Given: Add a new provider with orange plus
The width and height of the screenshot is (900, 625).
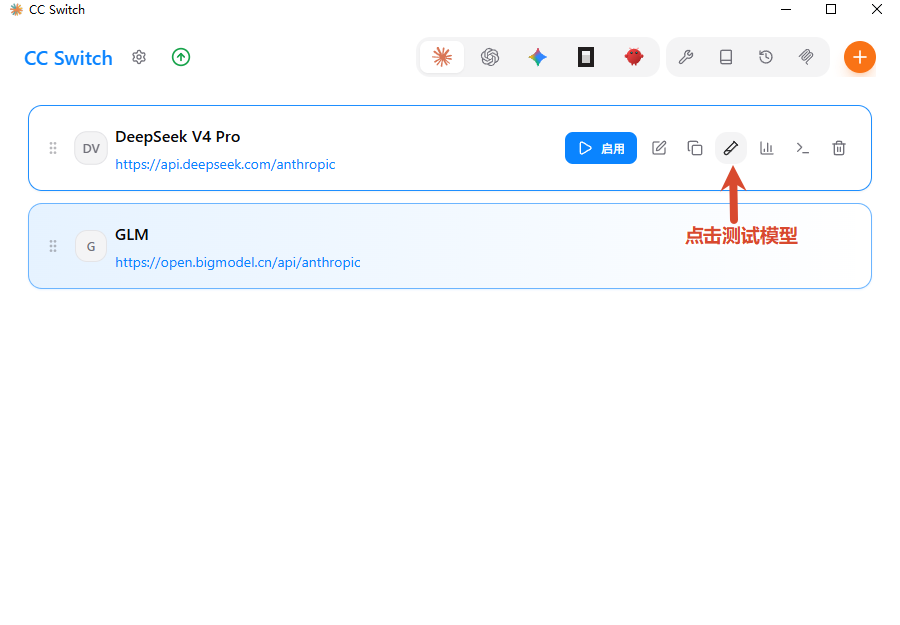Looking at the screenshot, I should tap(859, 57).
